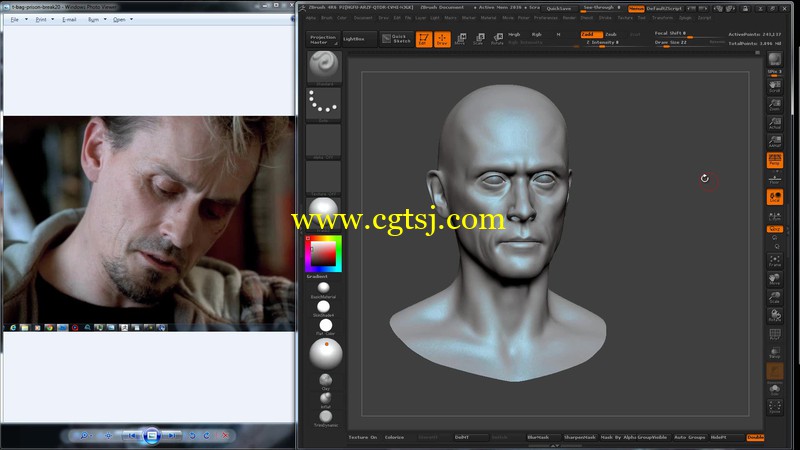Click the Frame mesh icon

click(x=774, y=261)
